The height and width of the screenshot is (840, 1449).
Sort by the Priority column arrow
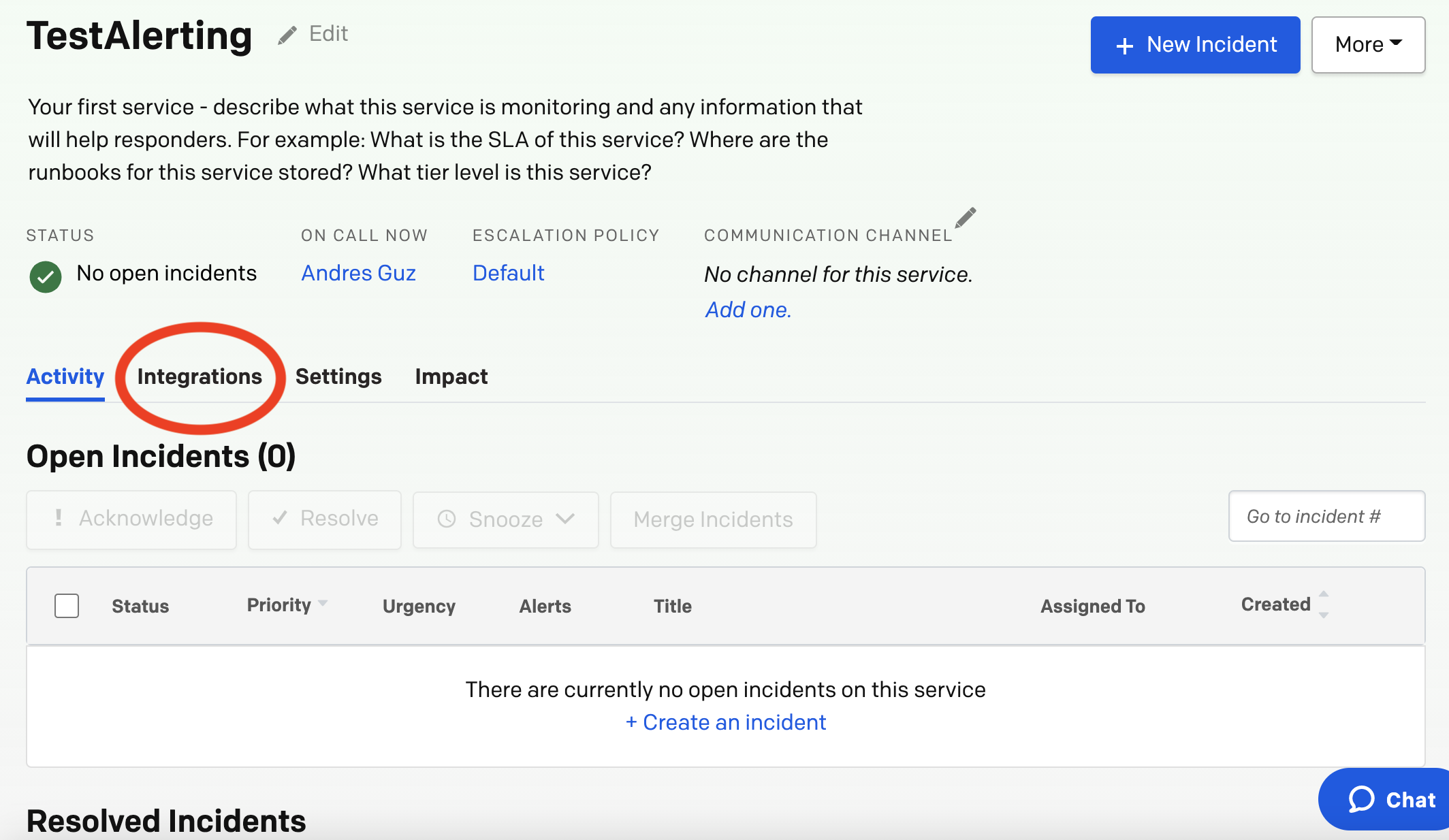pyautogui.click(x=323, y=603)
